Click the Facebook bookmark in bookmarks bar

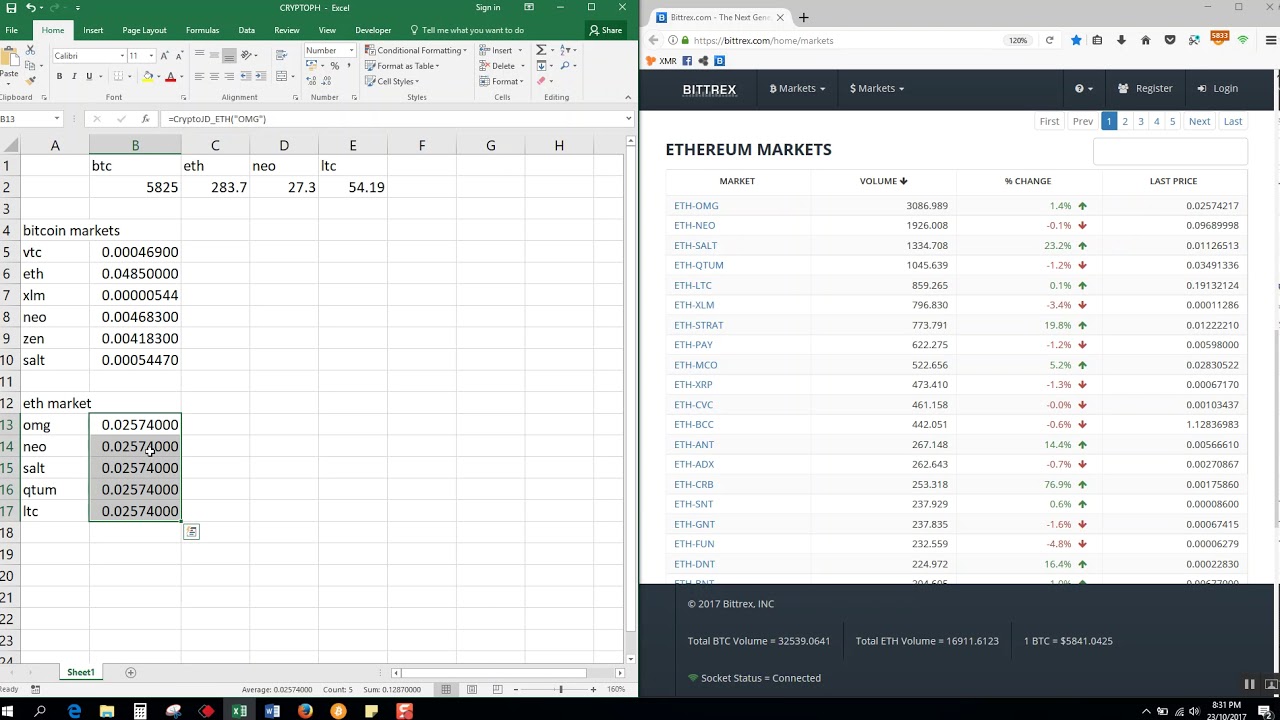coord(687,61)
